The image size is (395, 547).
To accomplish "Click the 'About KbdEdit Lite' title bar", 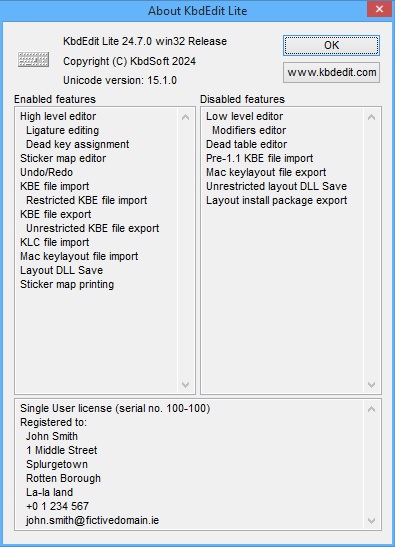I will click(198, 11).
